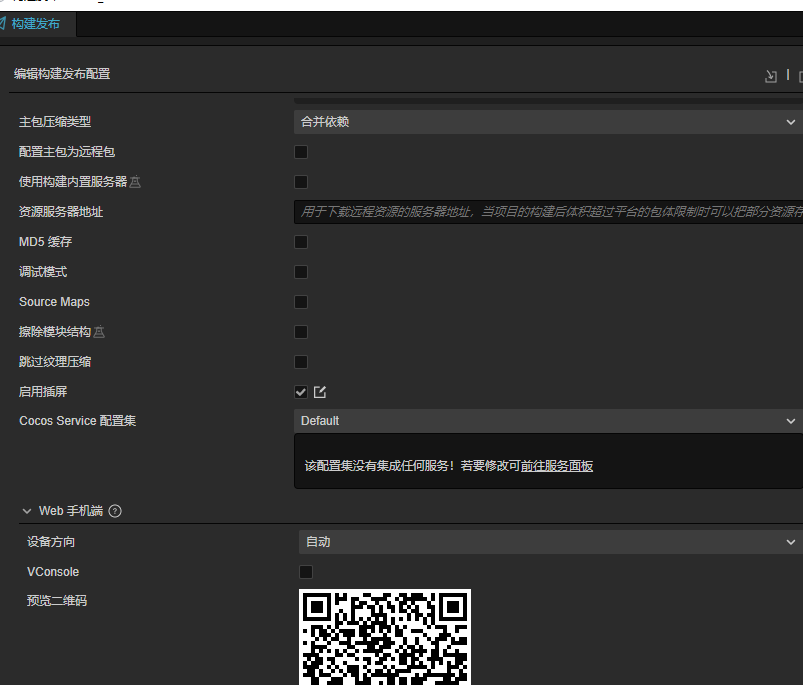Toggle the 擦除模块结构 checkbox
The width and height of the screenshot is (803, 685).
[x=301, y=332]
